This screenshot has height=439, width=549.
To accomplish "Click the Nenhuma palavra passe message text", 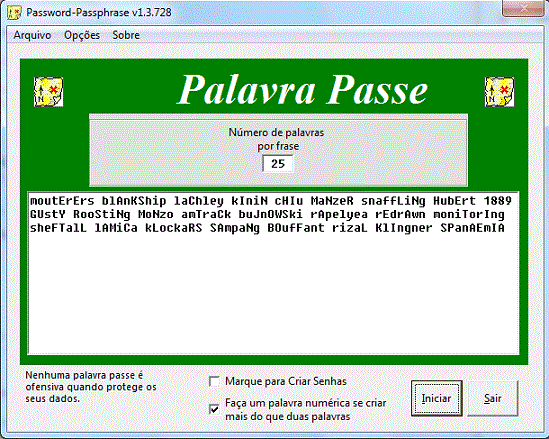I will pos(91,387).
